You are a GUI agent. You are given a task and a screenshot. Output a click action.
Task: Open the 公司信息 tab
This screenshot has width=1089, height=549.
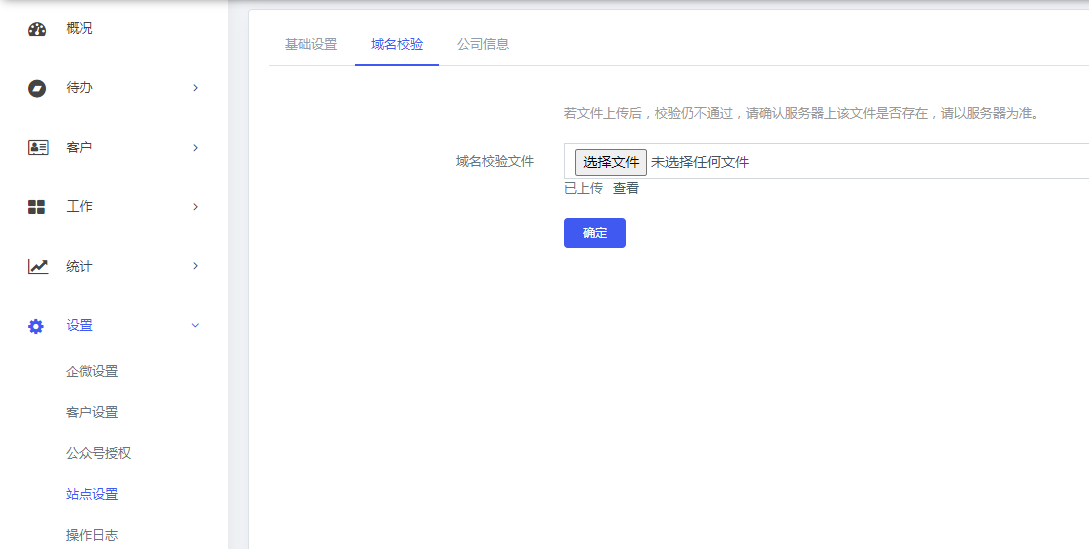[x=483, y=44]
